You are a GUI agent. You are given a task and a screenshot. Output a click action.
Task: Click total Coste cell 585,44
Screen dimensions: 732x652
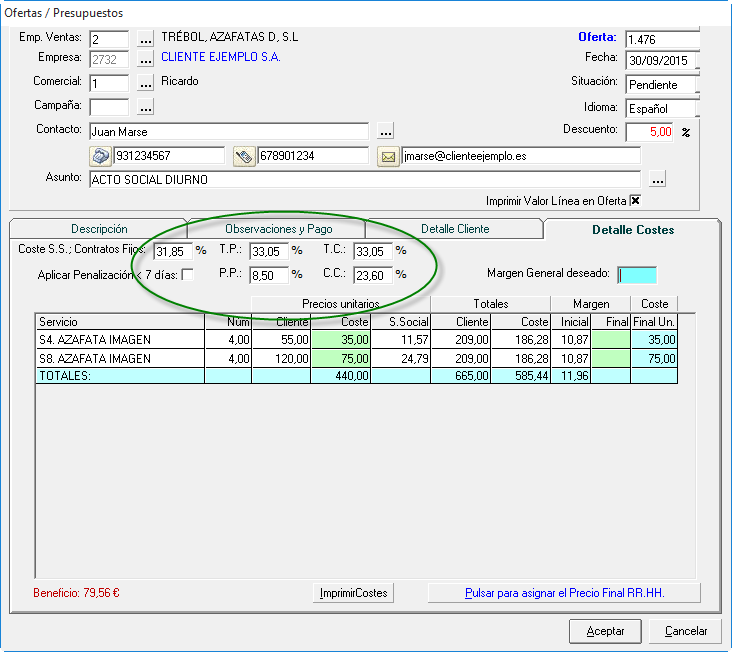[x=521, y=376]
